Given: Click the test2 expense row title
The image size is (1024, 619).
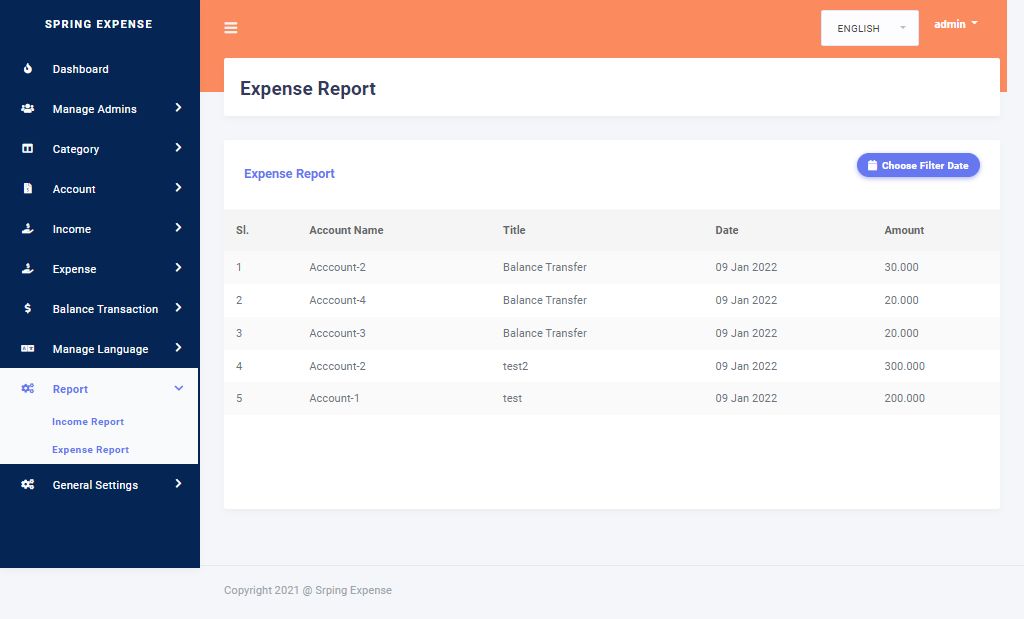Looking at the screenshot, I should point(515,366).
